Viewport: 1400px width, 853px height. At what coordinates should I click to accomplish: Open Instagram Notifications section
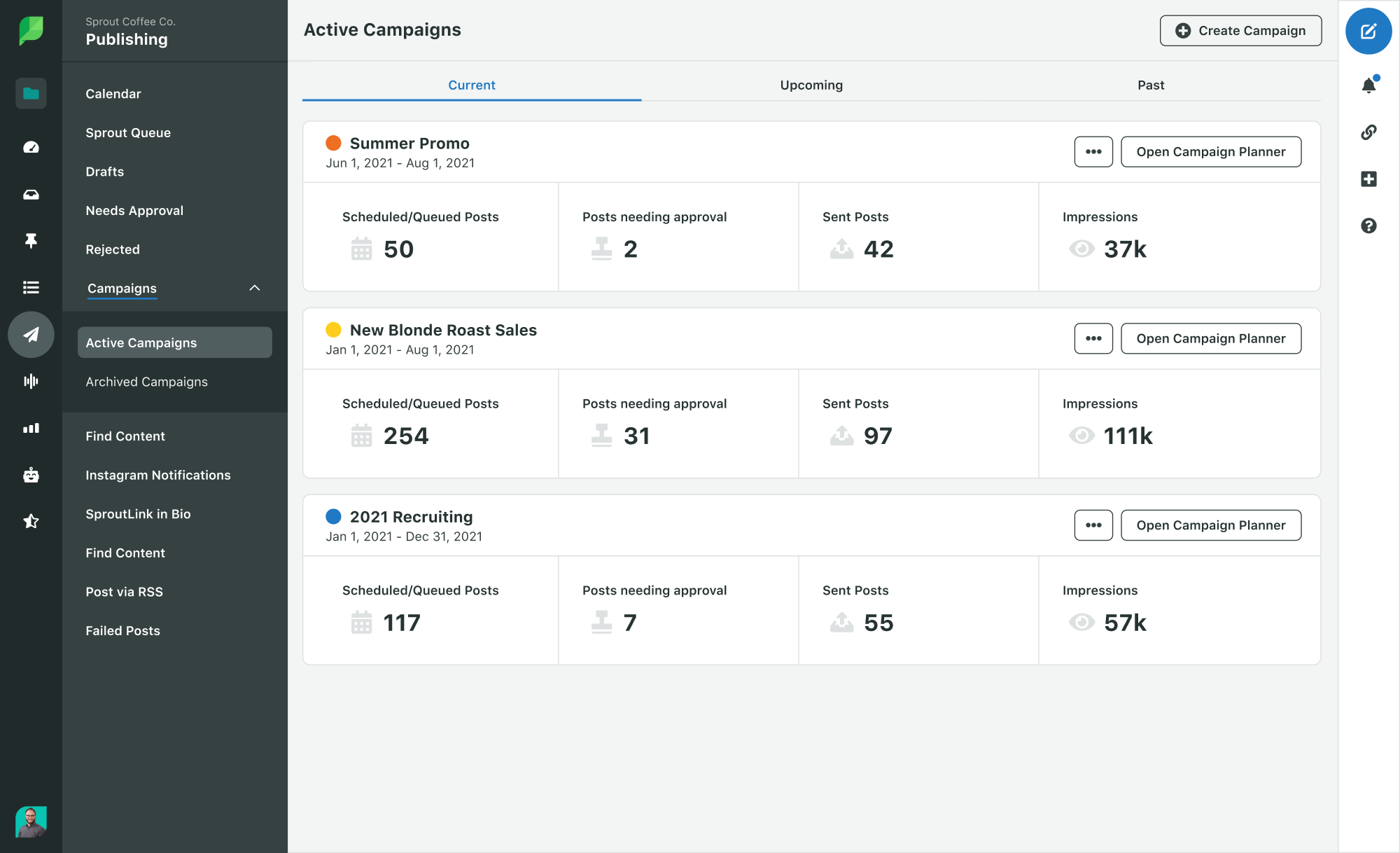[x=158, y=474]
